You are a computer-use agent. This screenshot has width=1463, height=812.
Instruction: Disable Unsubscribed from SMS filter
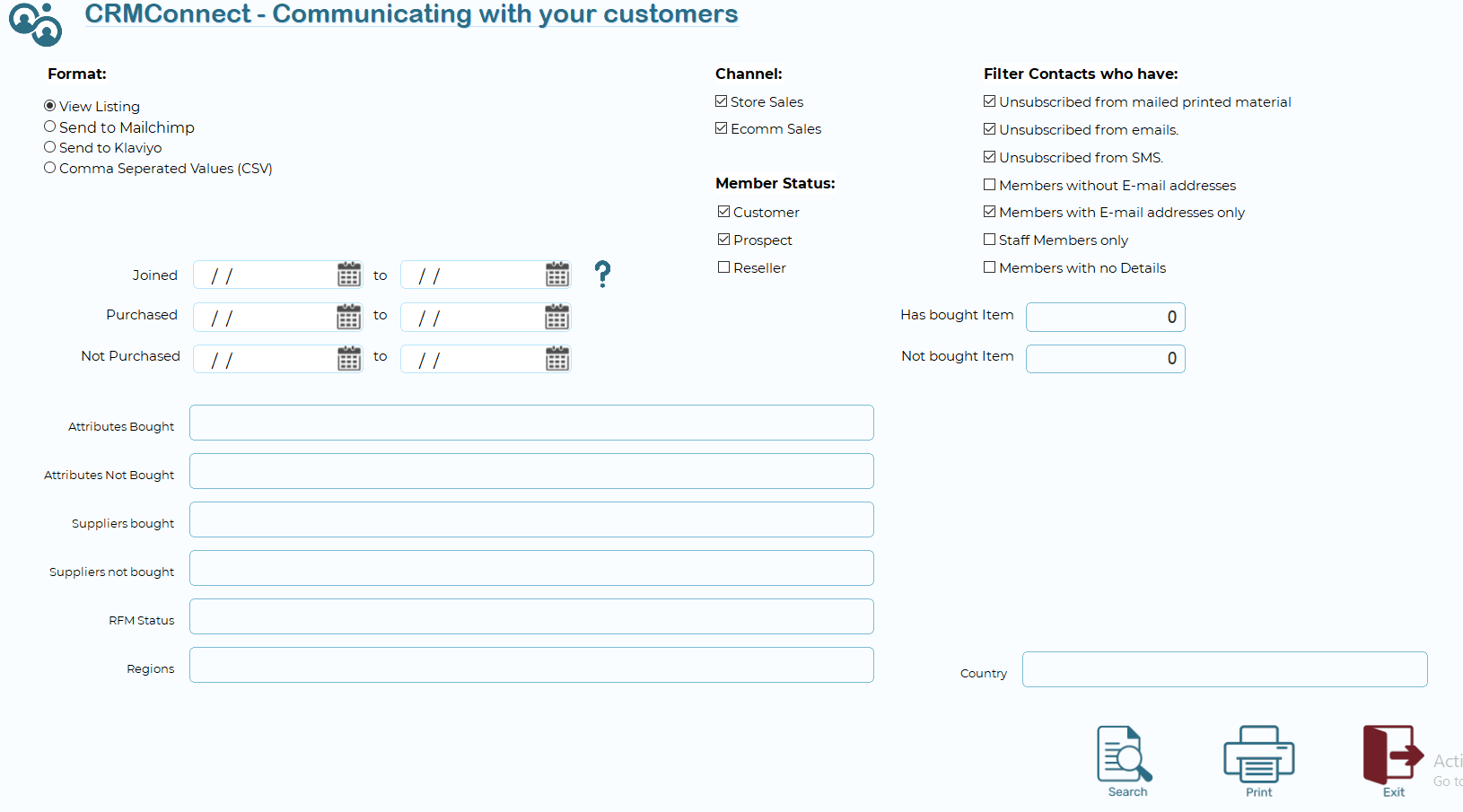[x=990, y=157]
